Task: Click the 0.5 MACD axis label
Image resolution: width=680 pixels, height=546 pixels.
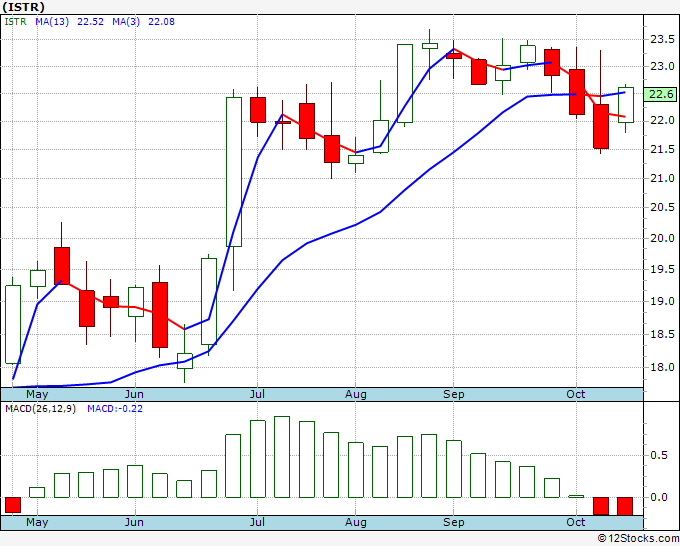Action: pos(659,455)
